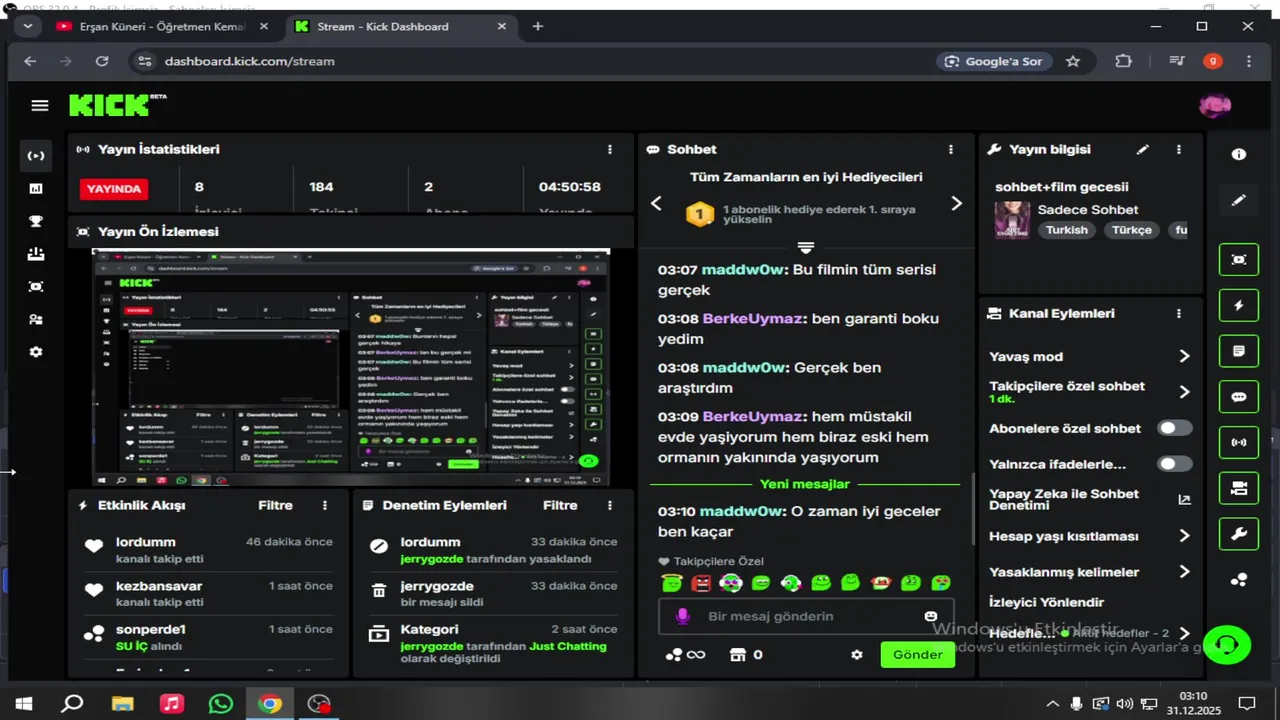
Task: Open Kanal Eylemleri three-dot menu
Action: coord(1179,313)
